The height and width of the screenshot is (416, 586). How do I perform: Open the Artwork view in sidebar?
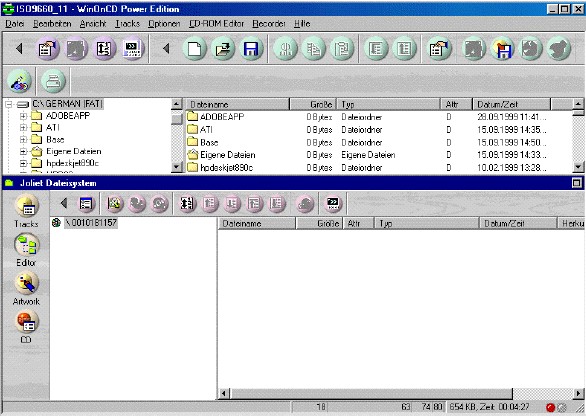26,289
